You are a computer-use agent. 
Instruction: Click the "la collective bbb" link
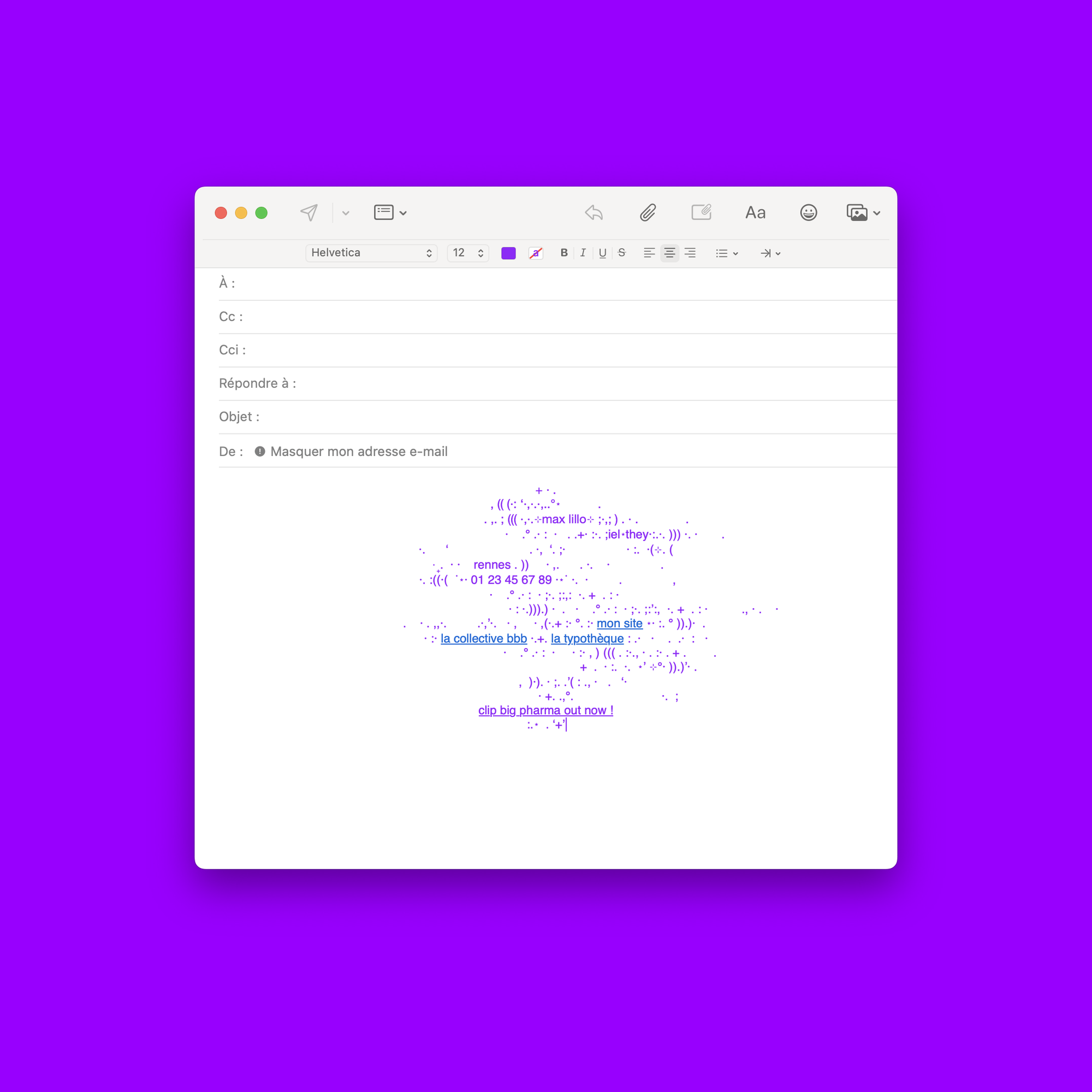483,639
